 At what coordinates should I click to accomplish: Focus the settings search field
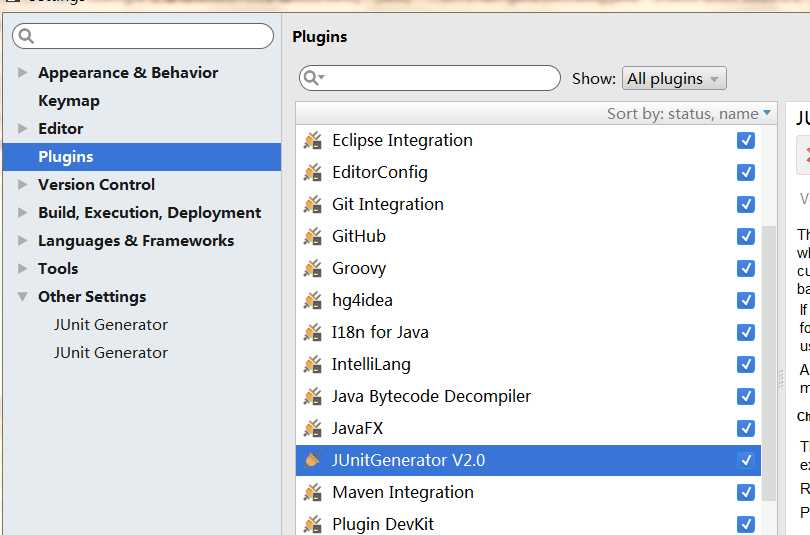coord(143,36)
